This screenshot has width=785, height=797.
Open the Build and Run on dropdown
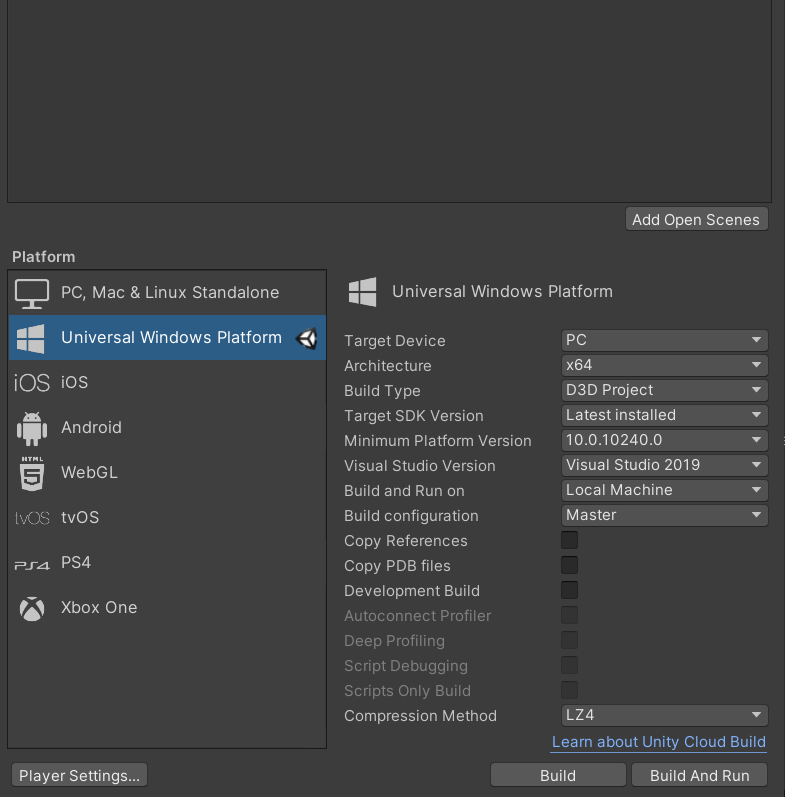click(x=665, y=490)
